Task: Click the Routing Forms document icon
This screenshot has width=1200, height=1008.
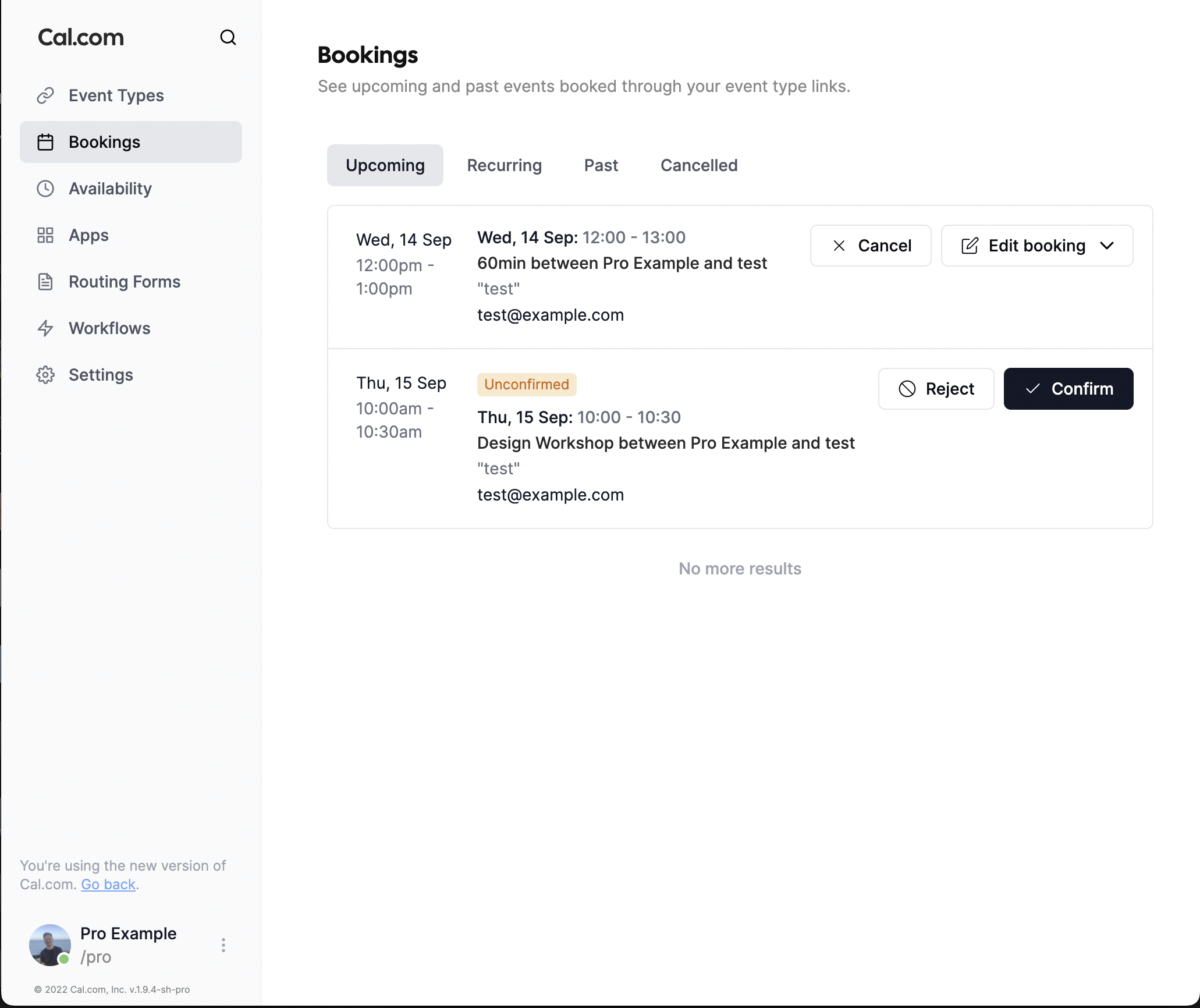Action: (x=45, y=282)
